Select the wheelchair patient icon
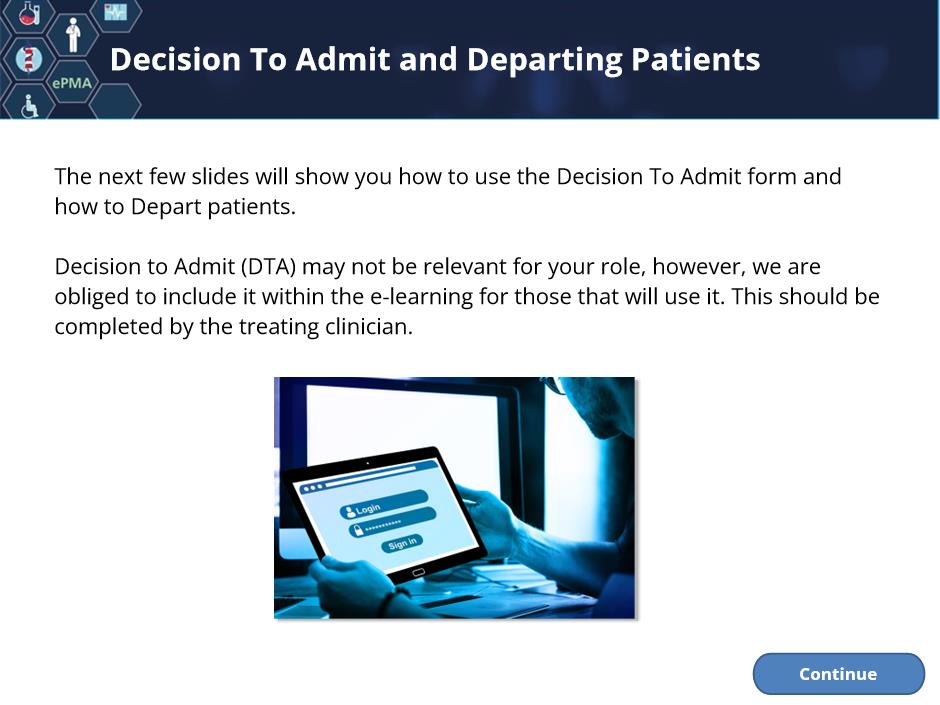The height and width of the screenshot is (705, 940). click(x=29, y=106)
